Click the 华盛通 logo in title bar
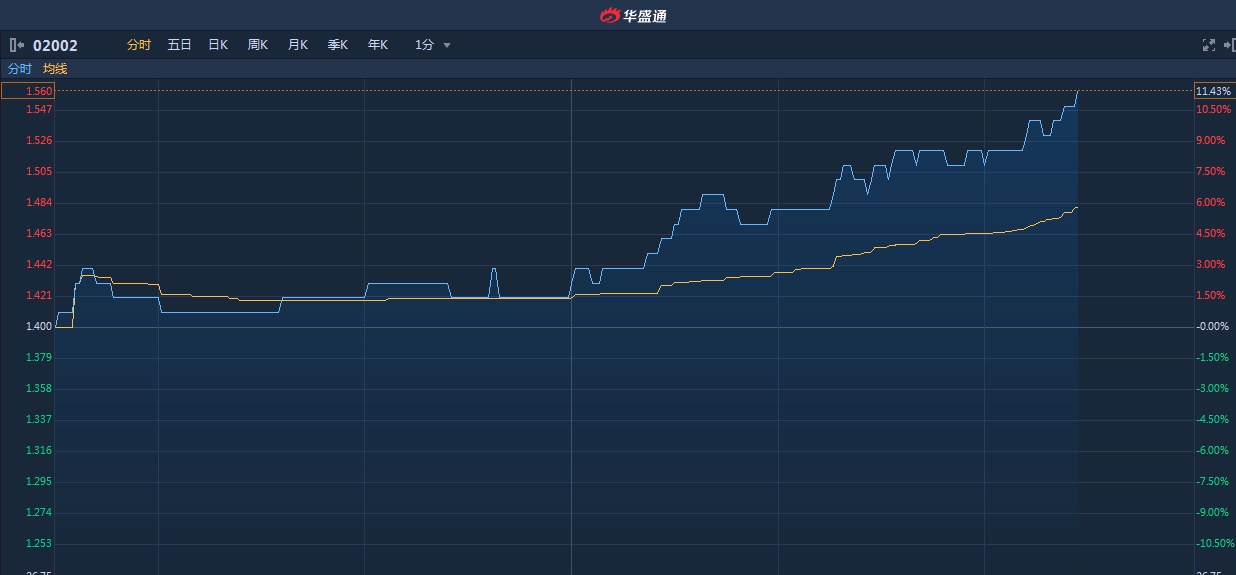1236x575 pixels. (633, 15)
